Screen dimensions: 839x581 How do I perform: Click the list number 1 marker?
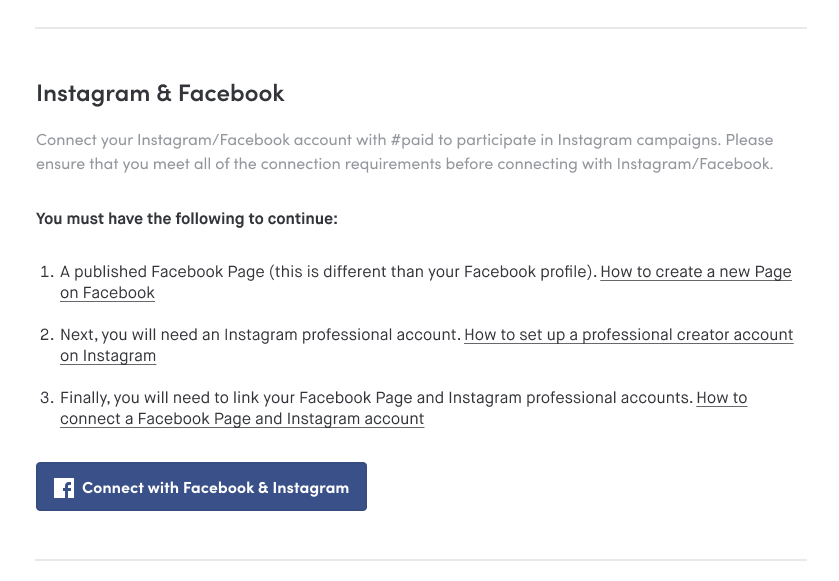[x=47, y=272]
